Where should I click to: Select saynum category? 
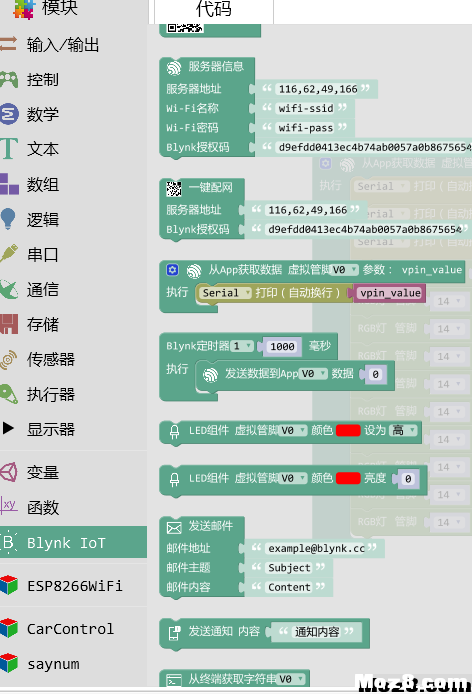point(74,663)
